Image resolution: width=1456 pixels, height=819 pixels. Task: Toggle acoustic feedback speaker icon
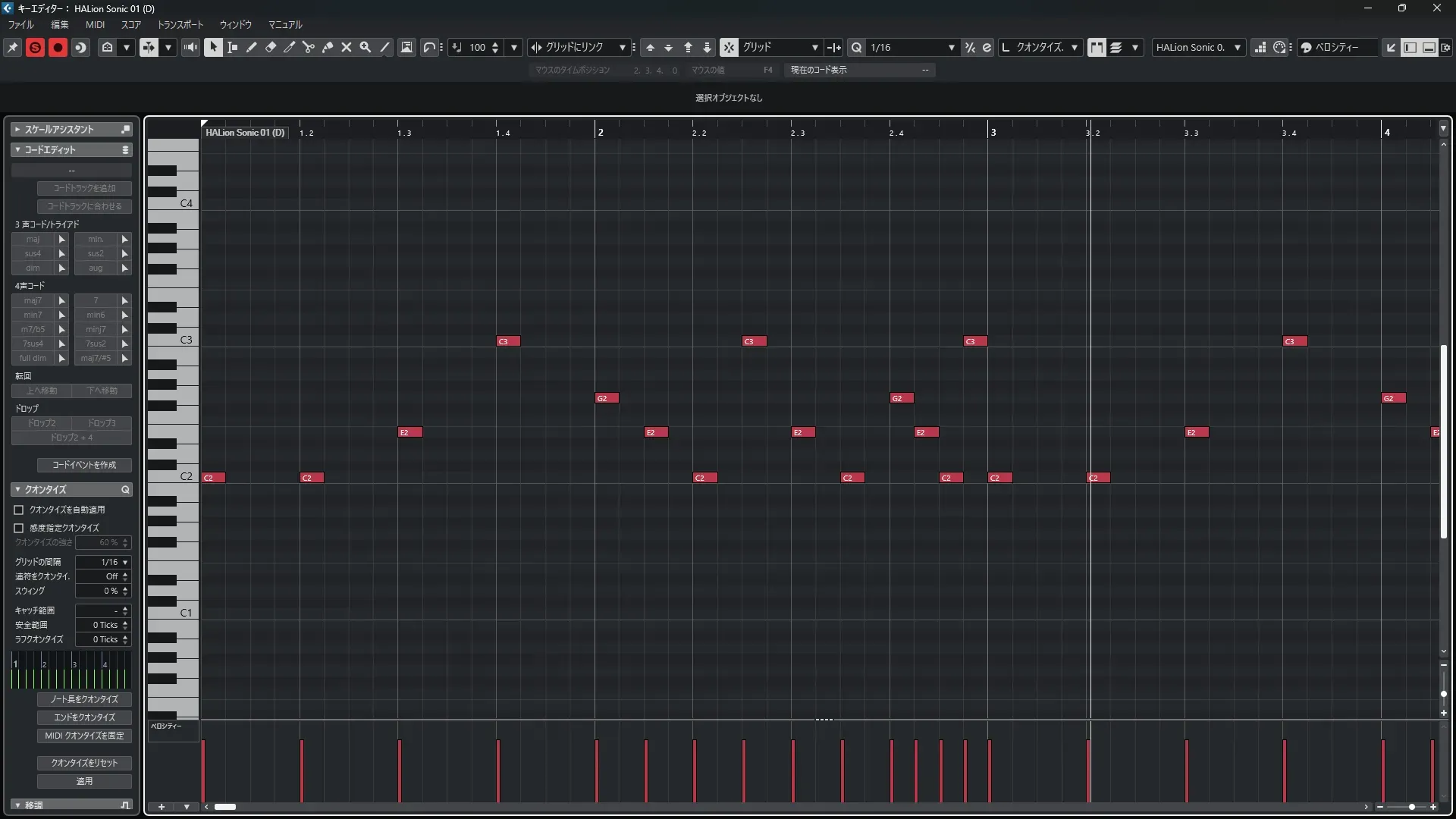[190, 47]
